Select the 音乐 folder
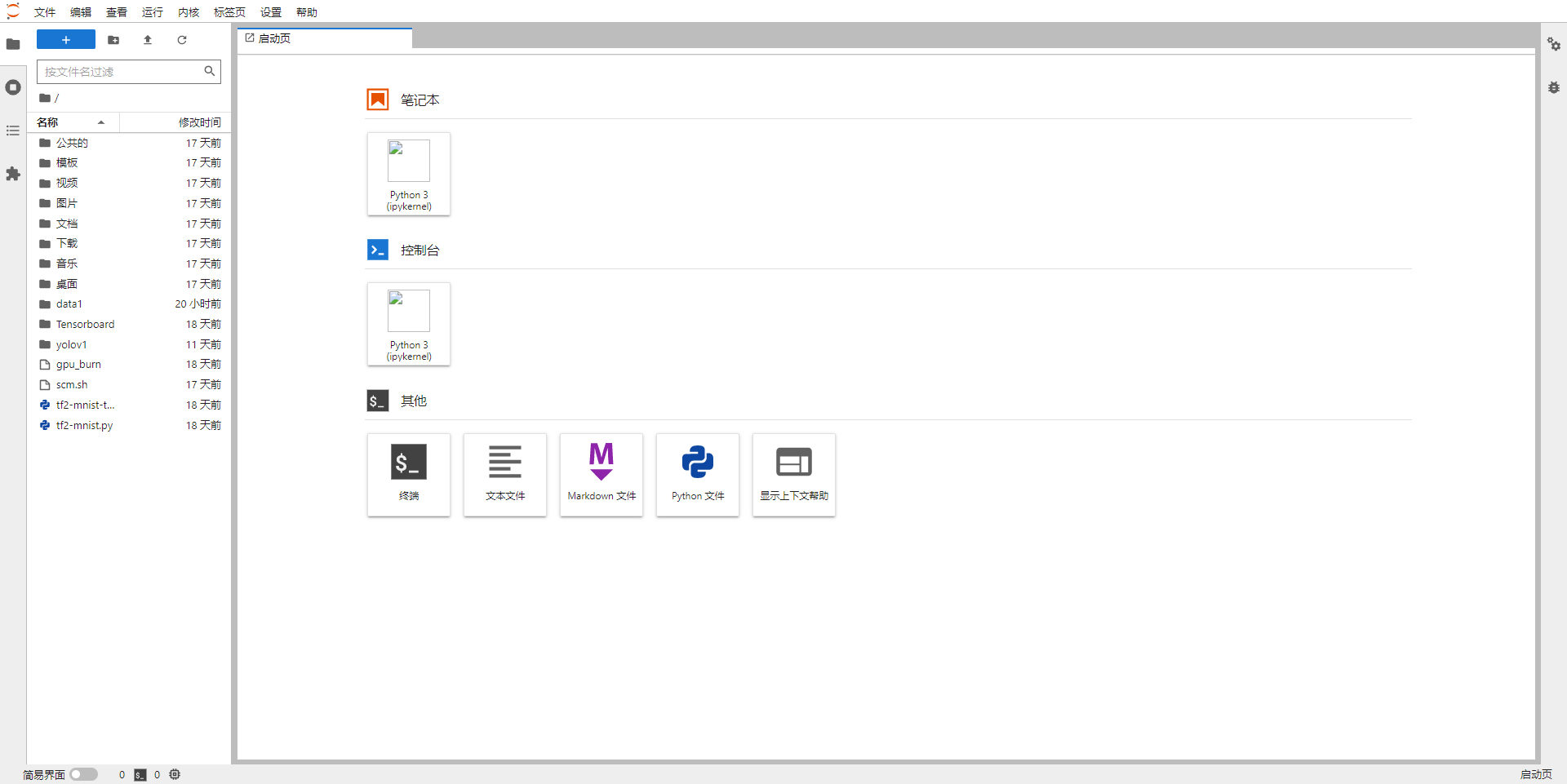The height and width of the screenshot is (784, 1567). click(130, 264)
